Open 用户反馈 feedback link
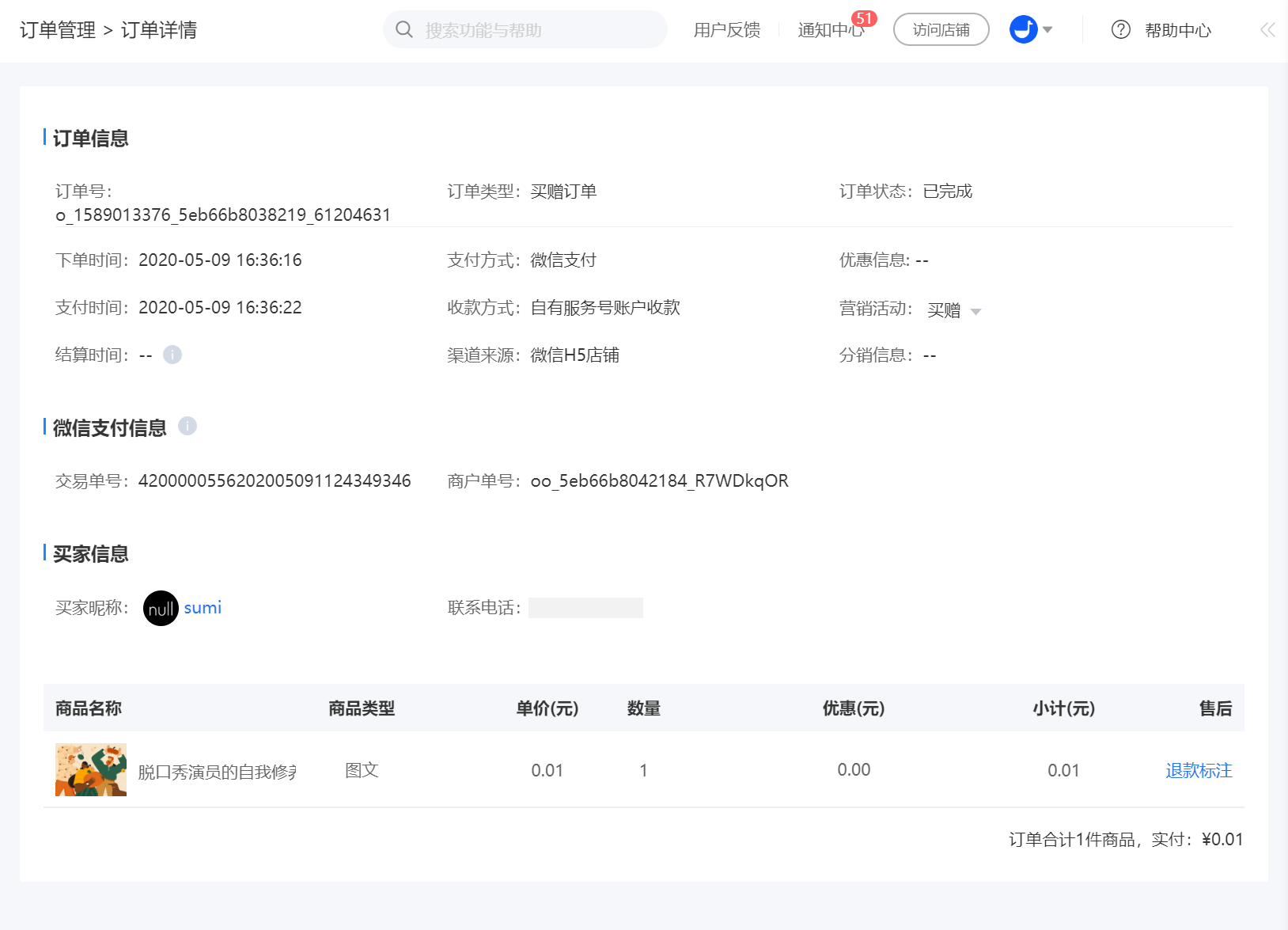 point(727,30)
